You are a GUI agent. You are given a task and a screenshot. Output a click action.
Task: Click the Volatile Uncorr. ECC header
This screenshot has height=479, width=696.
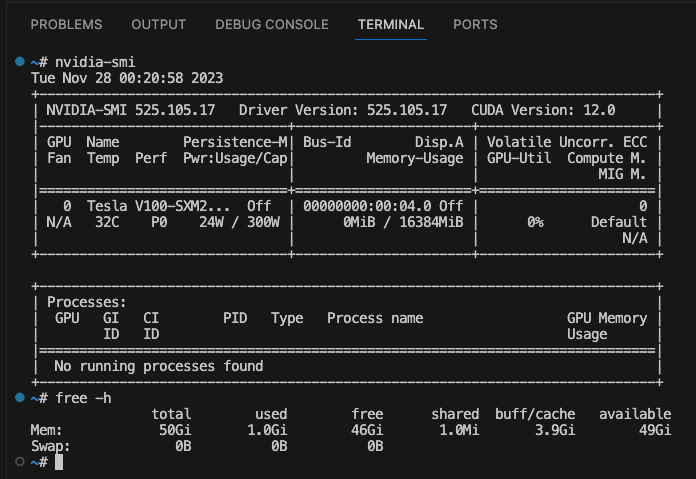point(567,142)
